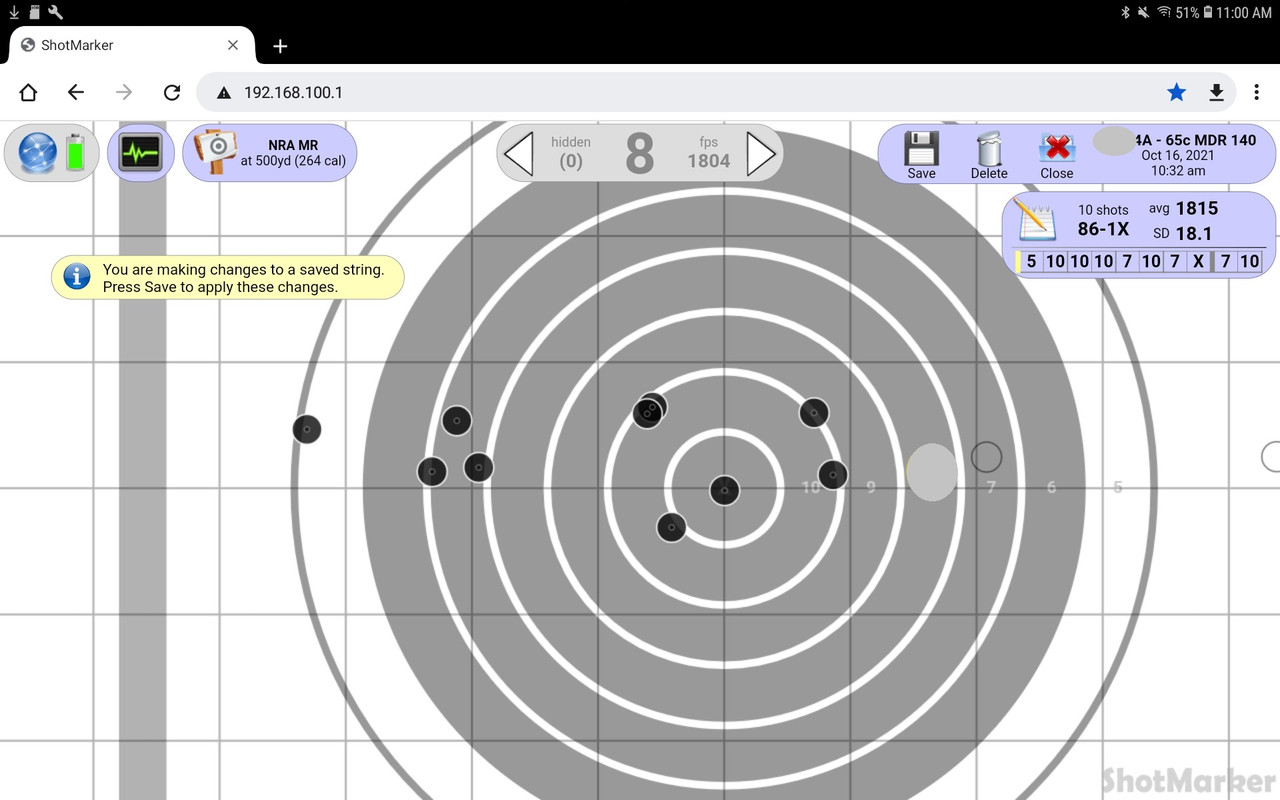Screen dimensions: 1280x800
Task: Open the NRA MR at 500yd target selector
Action: click(x=270, y=153)
